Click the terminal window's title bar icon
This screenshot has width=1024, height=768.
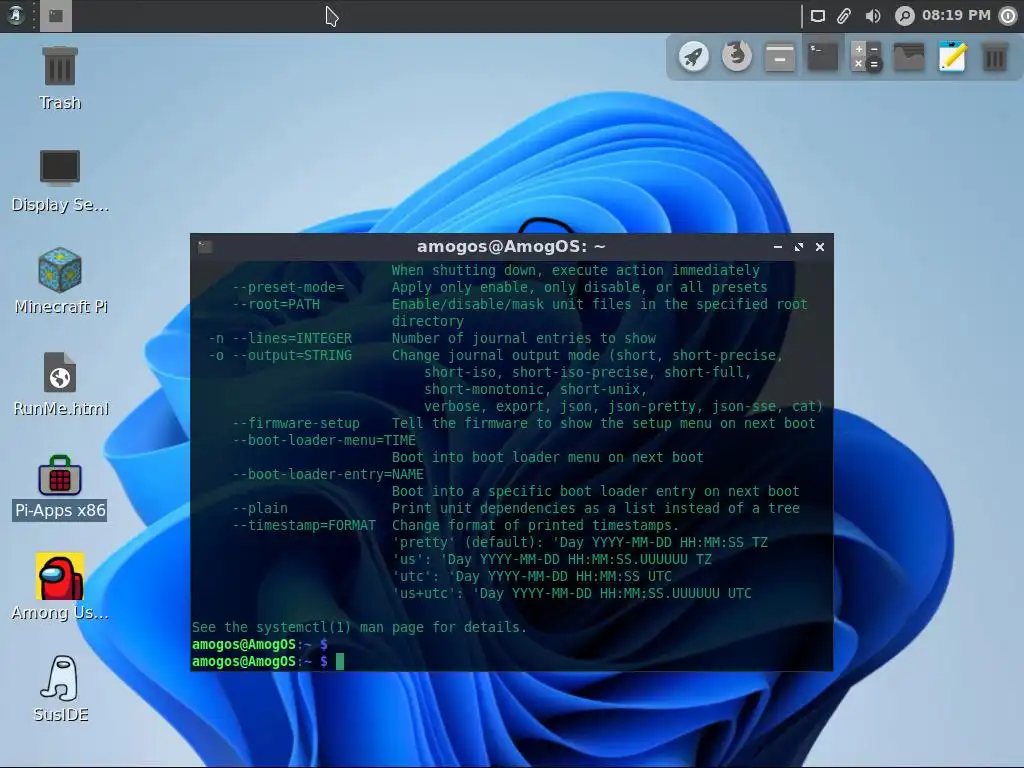[205, 247]
